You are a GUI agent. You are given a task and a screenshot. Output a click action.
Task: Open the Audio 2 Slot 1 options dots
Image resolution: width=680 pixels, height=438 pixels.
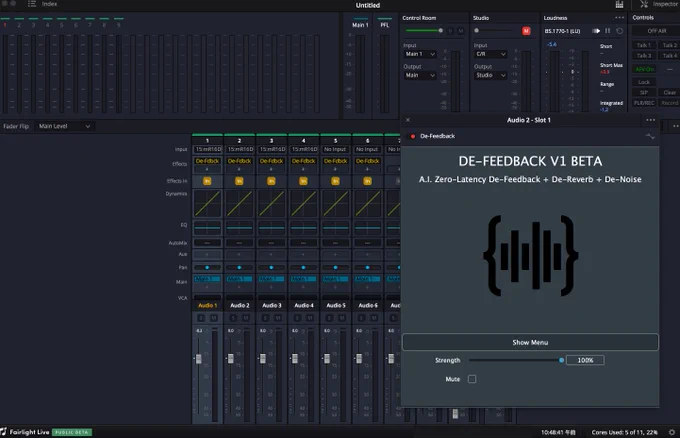click(651, 120)
